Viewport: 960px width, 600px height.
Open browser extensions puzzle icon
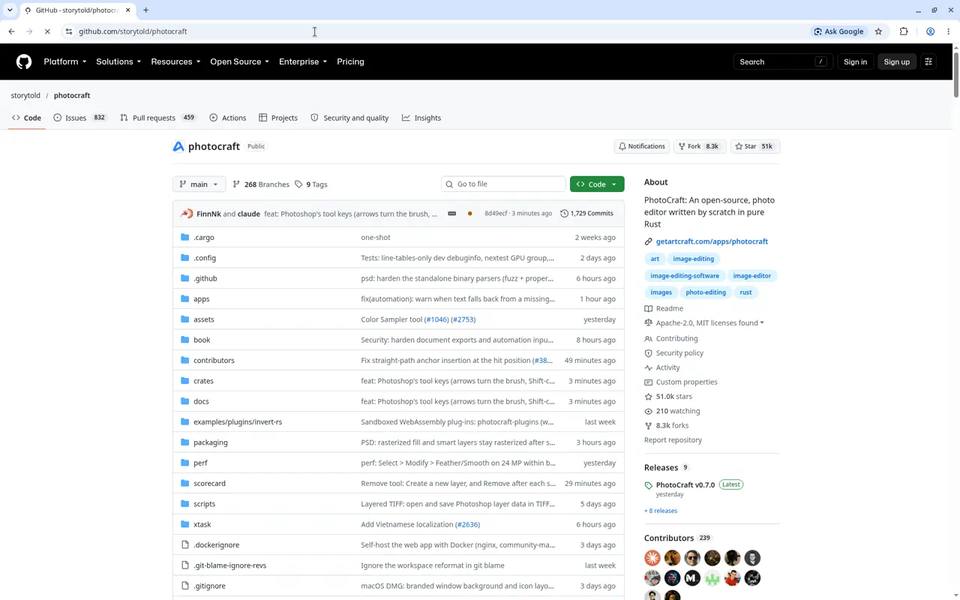click(904, 31)
